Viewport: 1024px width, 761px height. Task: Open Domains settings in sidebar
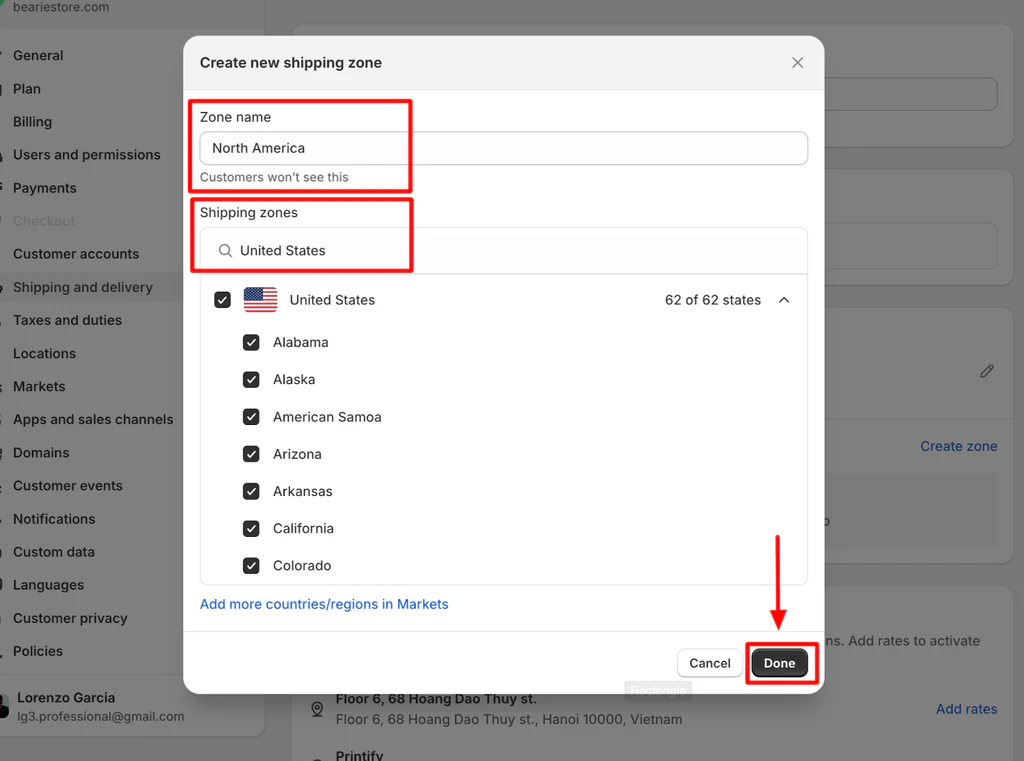pos(41,453)
